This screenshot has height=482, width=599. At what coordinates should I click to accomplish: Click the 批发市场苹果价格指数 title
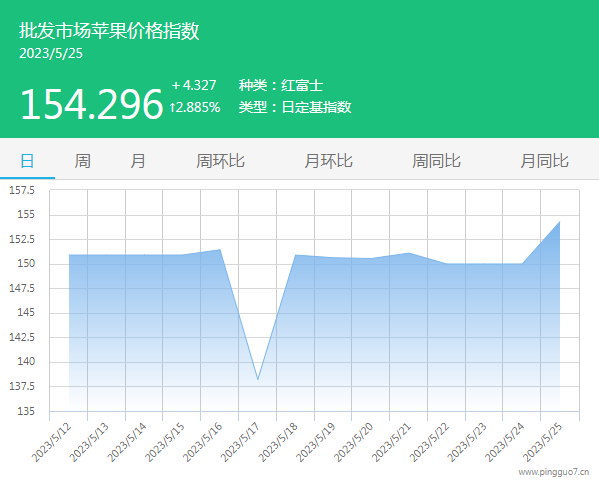tap(109, 31)
